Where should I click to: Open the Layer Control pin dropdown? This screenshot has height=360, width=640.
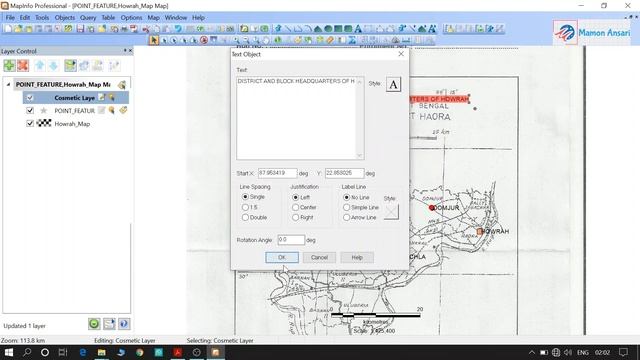pos(125,51)
